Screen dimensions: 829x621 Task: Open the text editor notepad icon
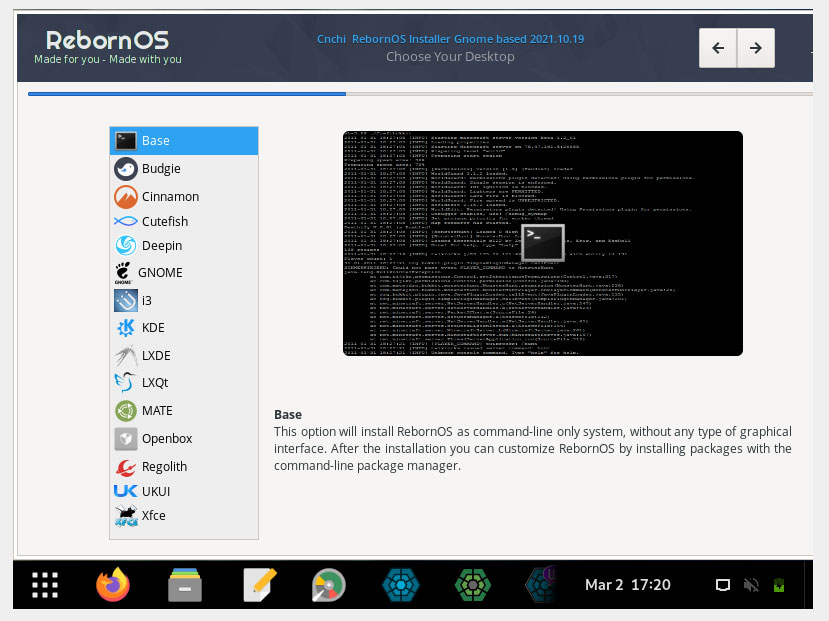260,585
